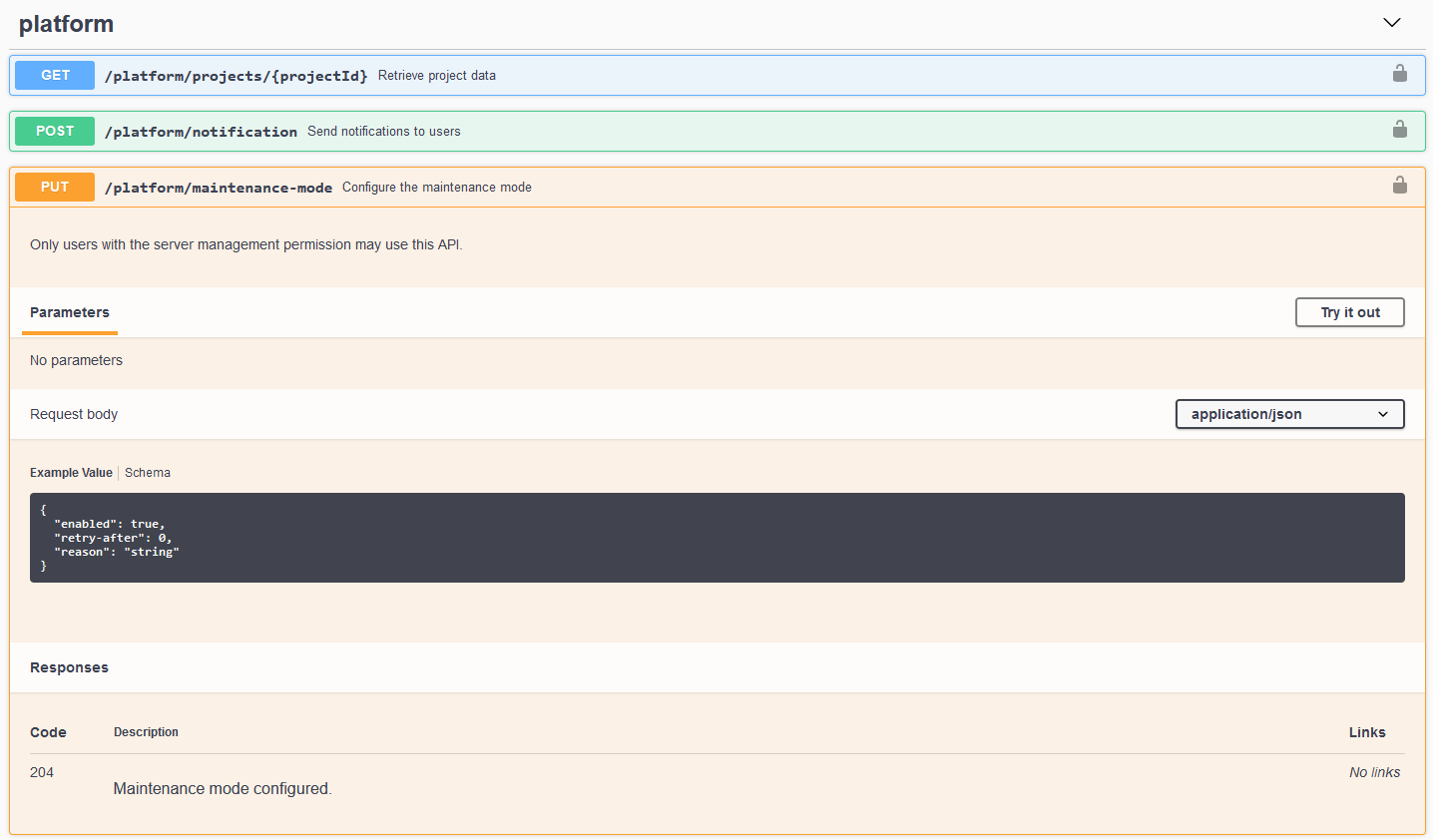
Task: Click the platform tag heading
Action: (66, 24)
